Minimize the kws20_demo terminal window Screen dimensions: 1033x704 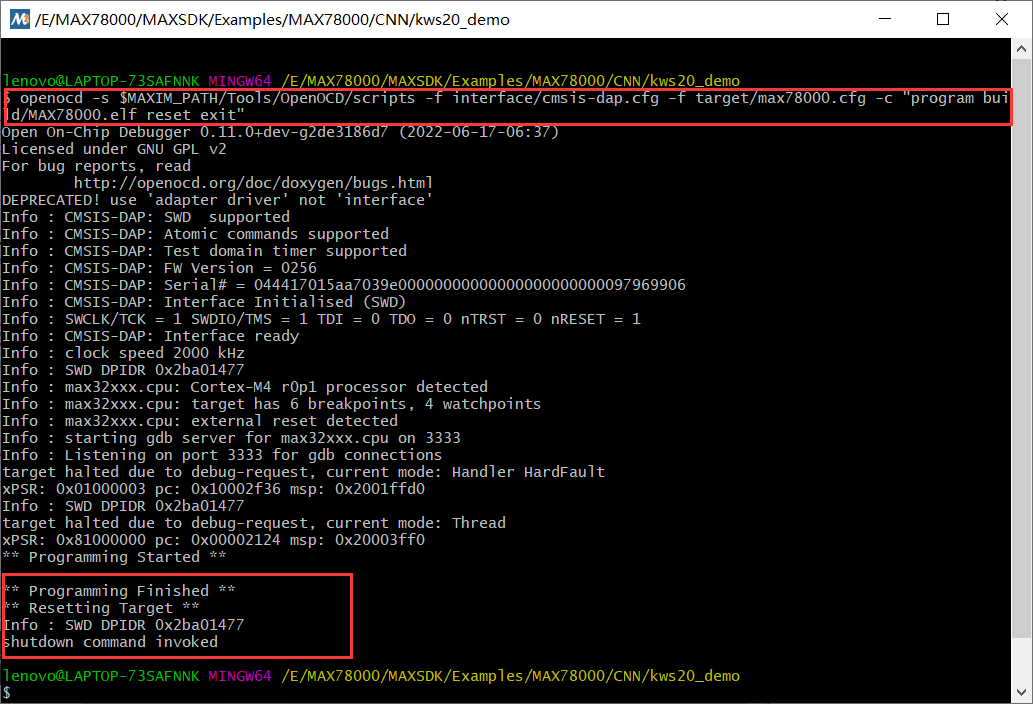(885, 19)
